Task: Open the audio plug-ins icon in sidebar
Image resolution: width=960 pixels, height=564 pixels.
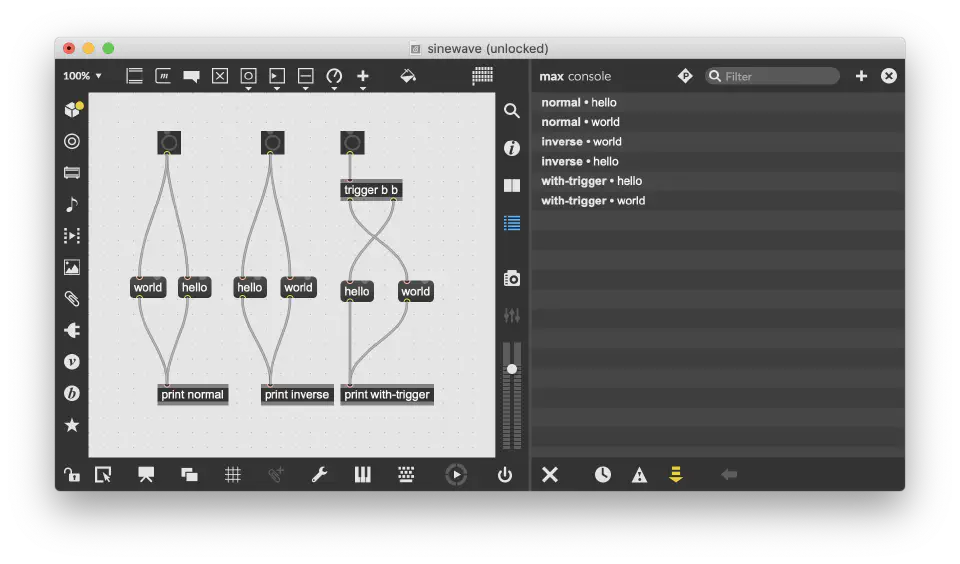Action: (x=72, y=331)
